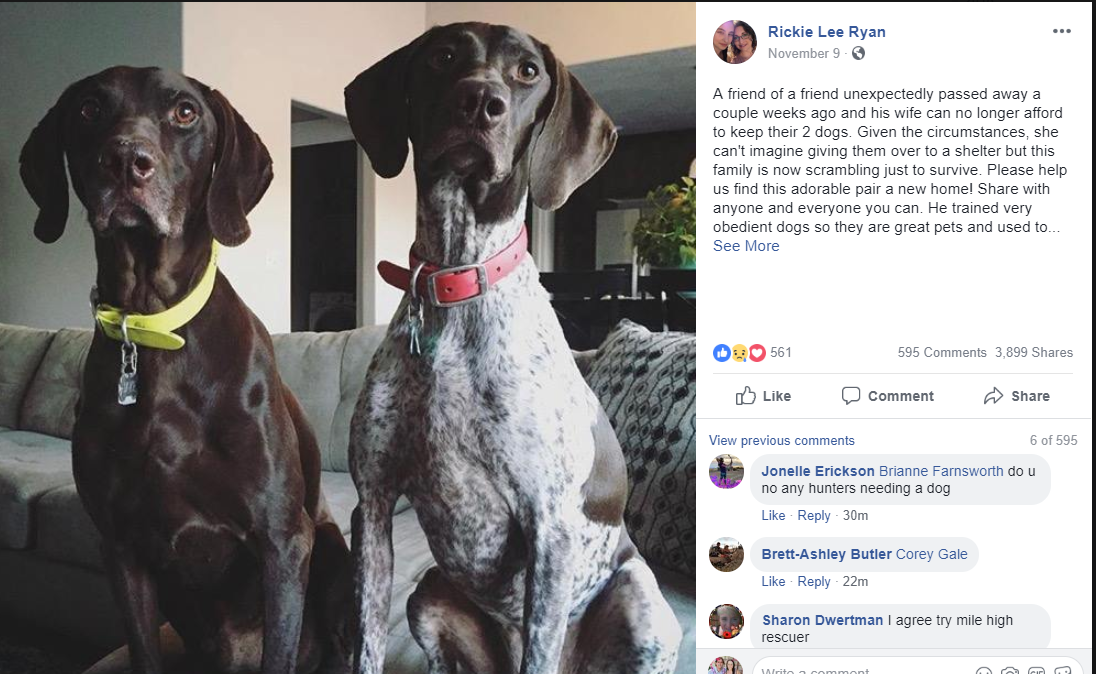Screen dimensions: 1096x674
Task: Click the sad face reaction icon
Action: [740, 353]
